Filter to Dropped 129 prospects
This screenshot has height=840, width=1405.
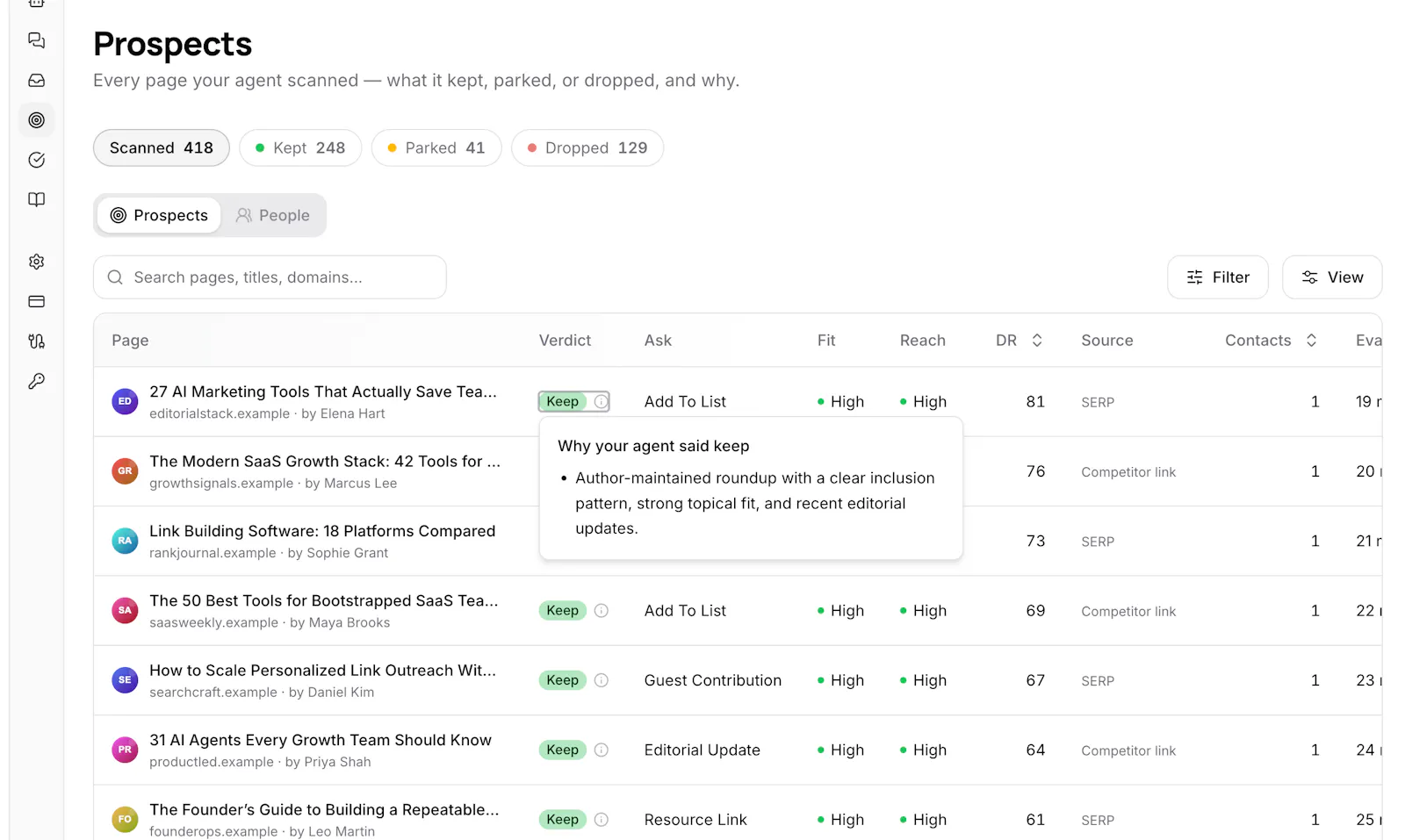tap(587, 147)
